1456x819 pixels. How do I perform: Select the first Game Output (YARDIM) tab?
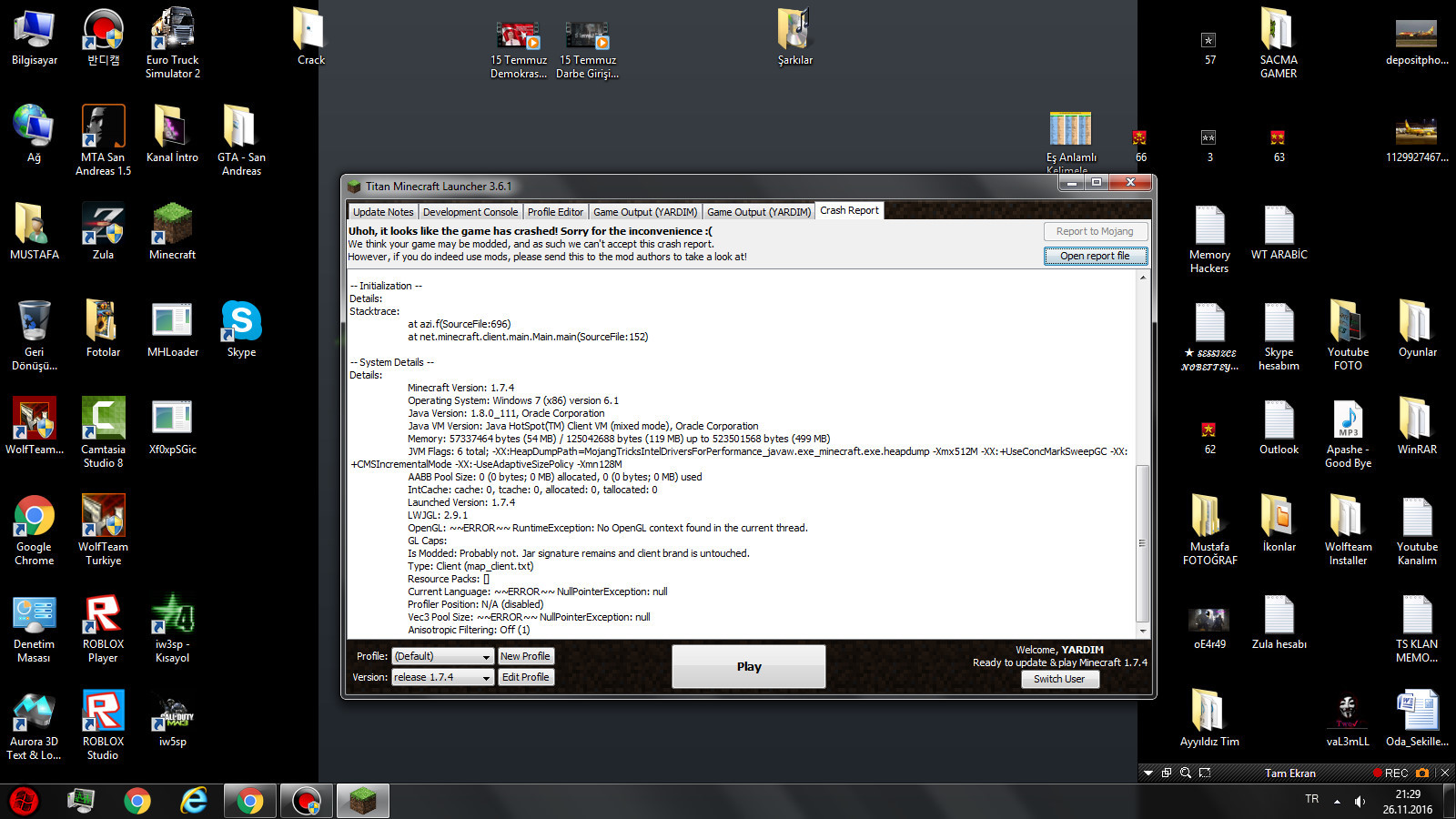point(645,212)
